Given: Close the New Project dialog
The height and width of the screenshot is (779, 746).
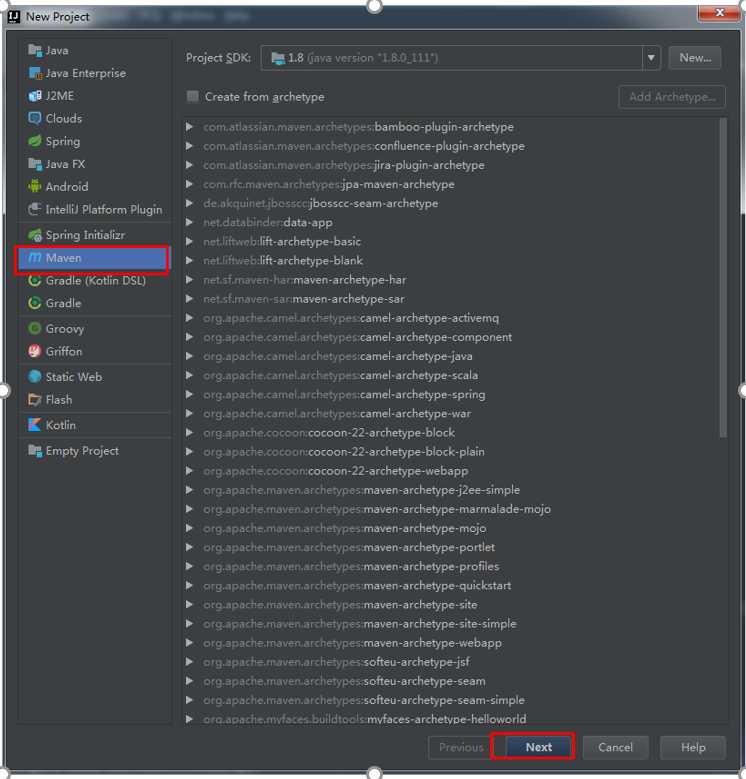Looking at the screenshot, I should point(720,12).
